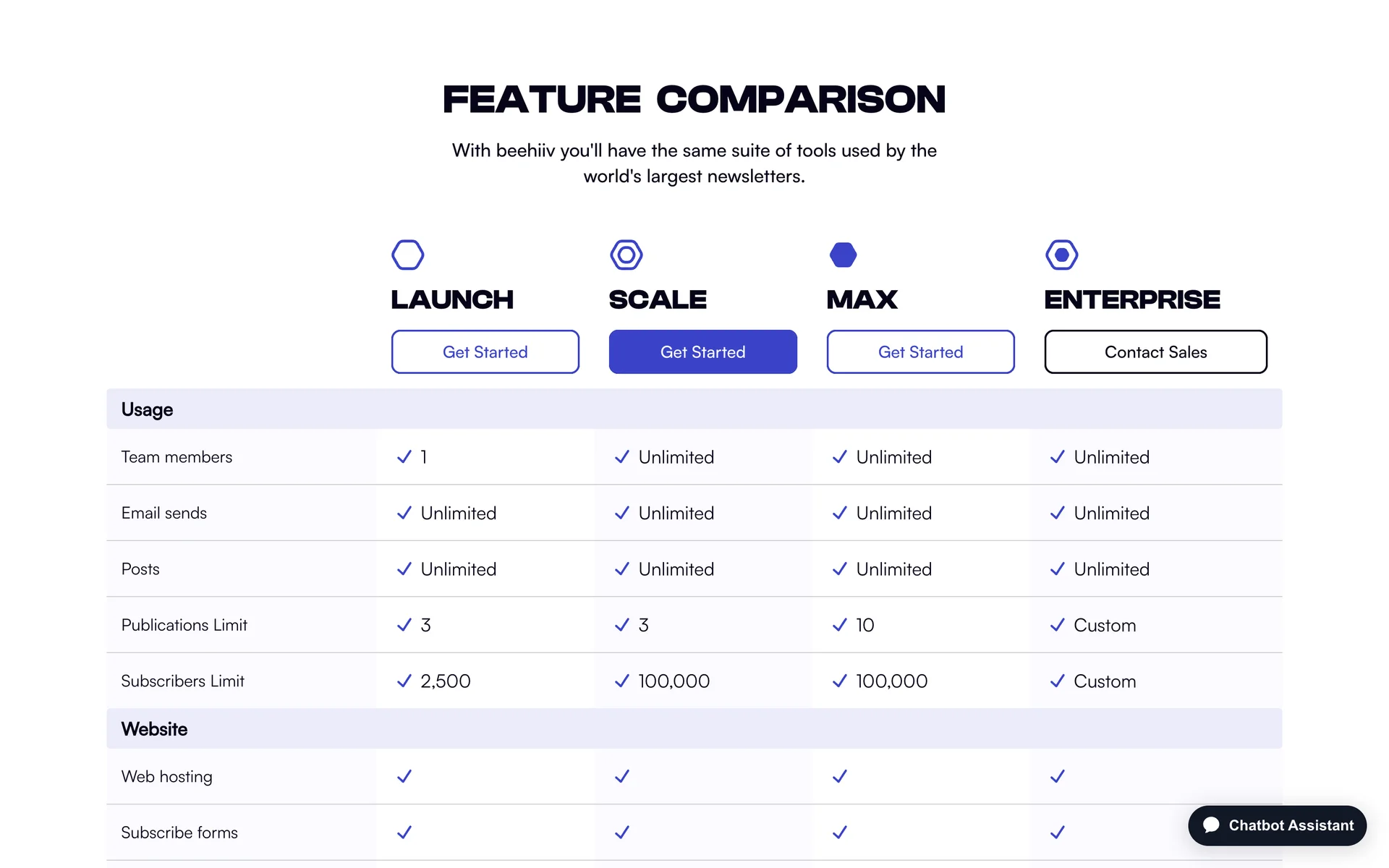This screenshot has height=868, width=1389.
Task: Click the Scale plan double-hexagon icon
Action: click(626, 255)
